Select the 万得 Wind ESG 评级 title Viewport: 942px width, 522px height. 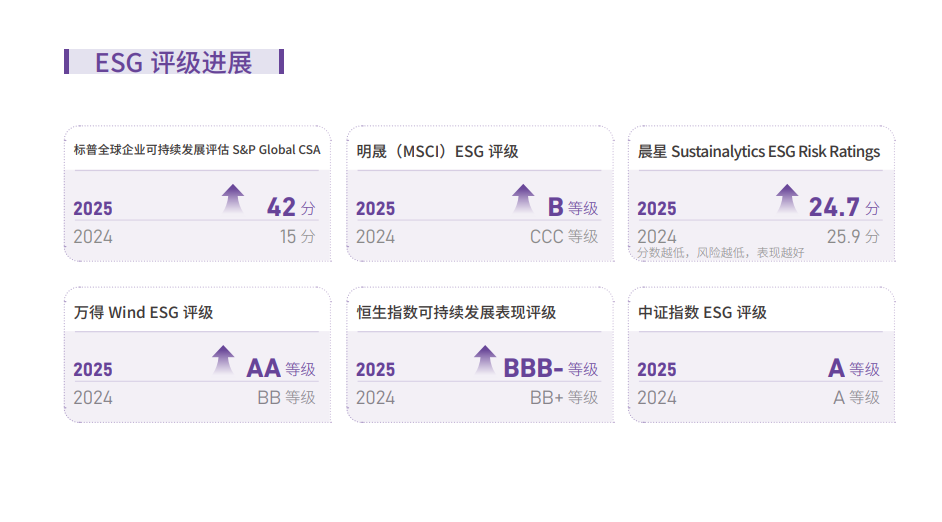click(143, 312)
